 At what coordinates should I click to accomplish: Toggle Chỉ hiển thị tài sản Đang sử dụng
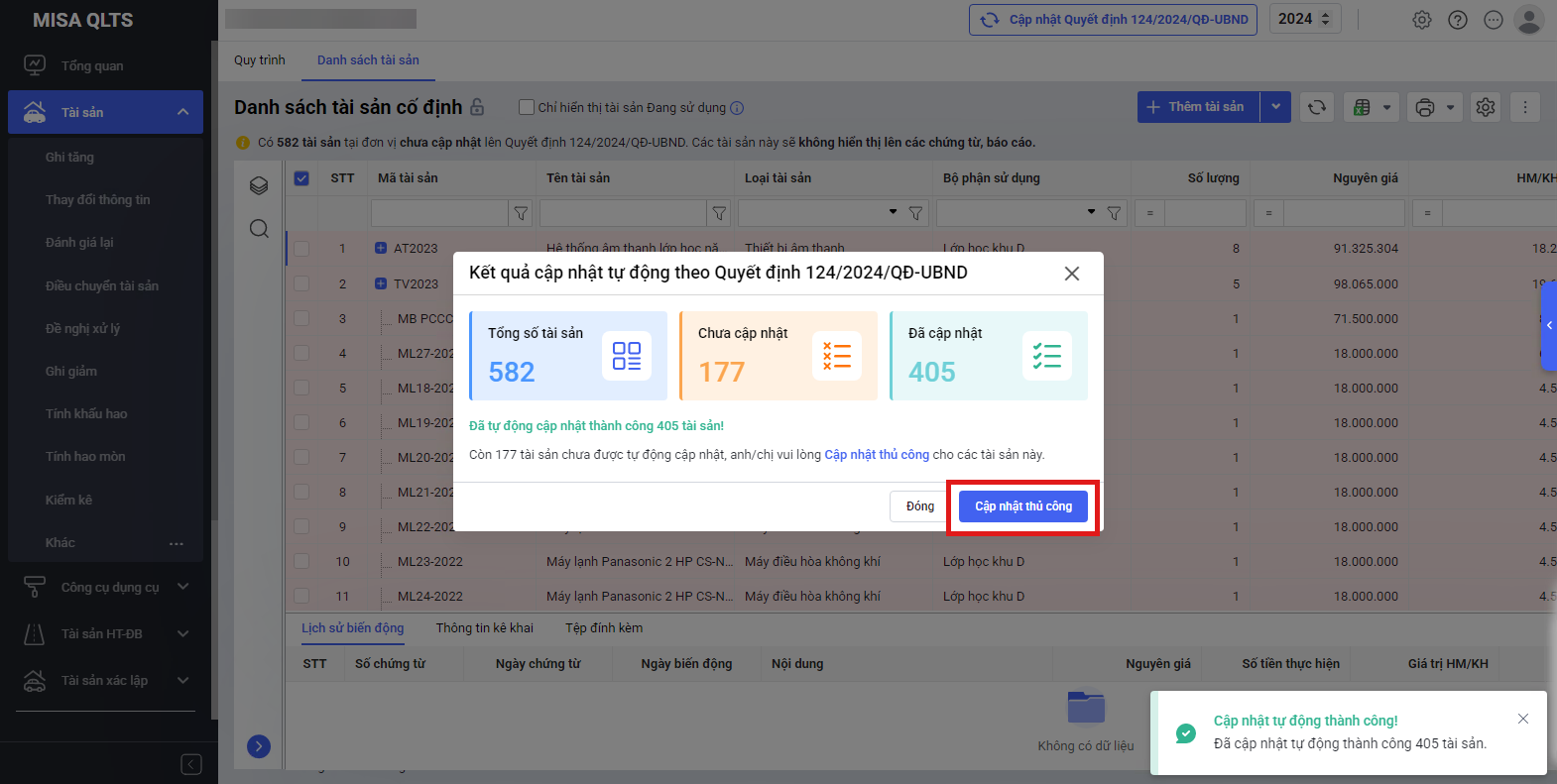(527, 107)
